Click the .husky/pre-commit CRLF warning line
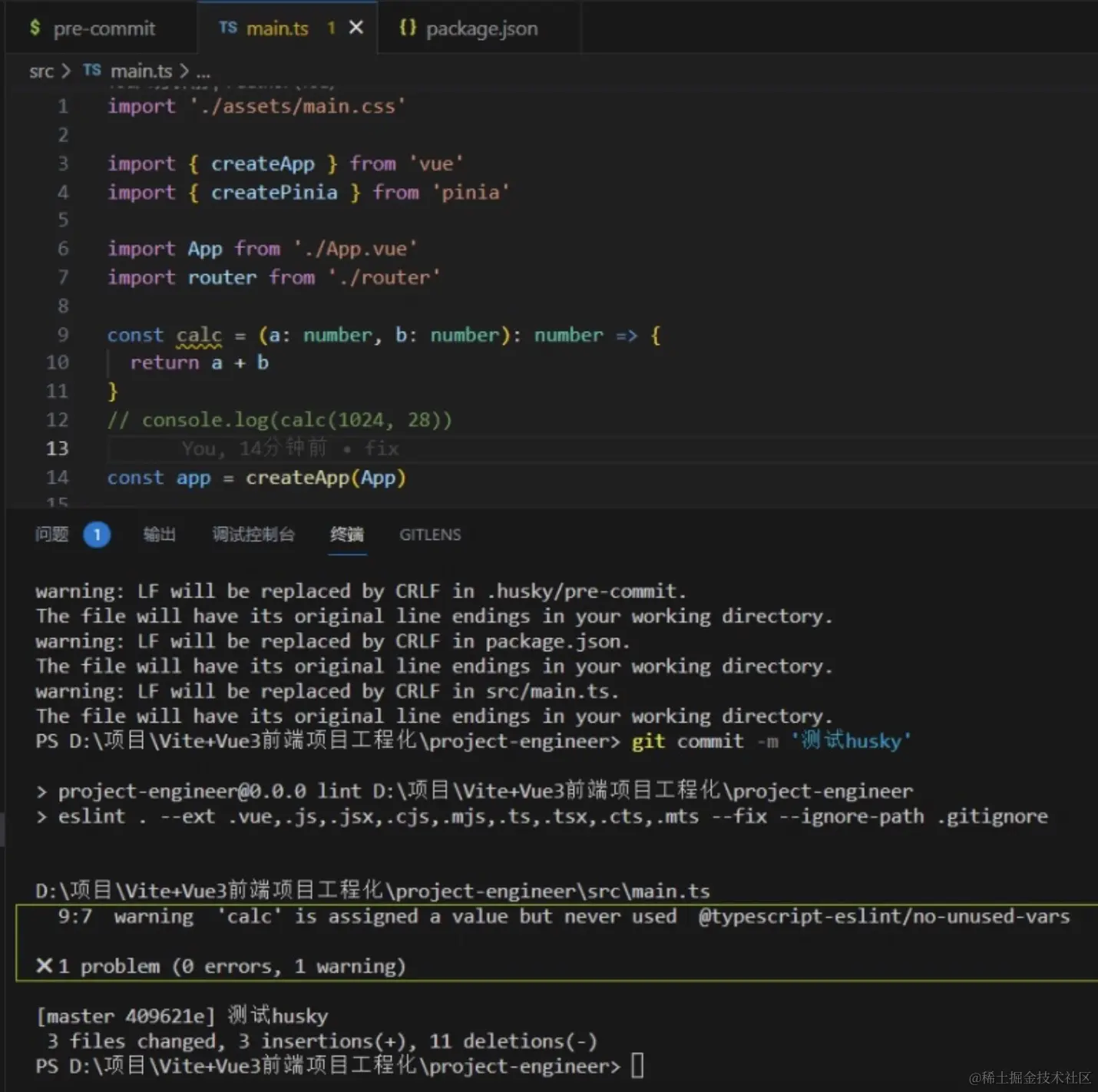The image size is (1098, 1092). point(361,591)
